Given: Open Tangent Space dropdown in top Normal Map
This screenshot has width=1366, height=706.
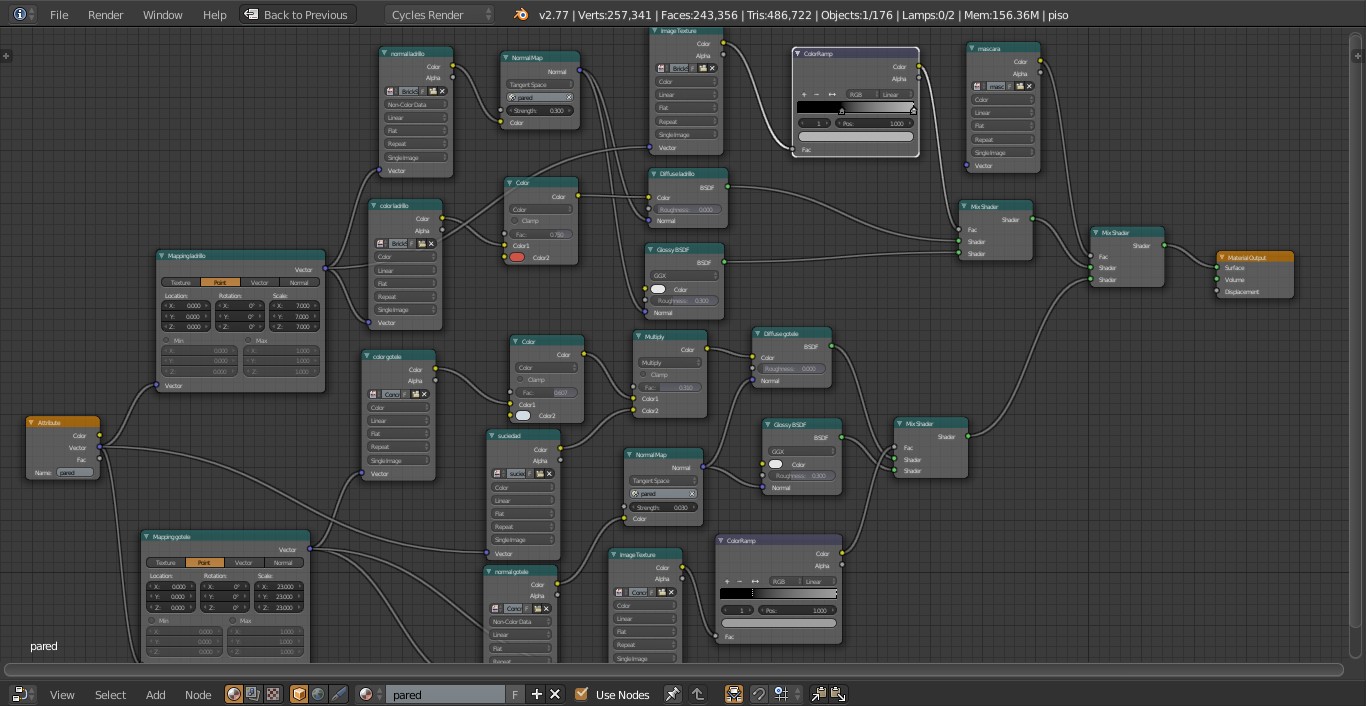Looking at the screenshot, I should pos(539,85).
